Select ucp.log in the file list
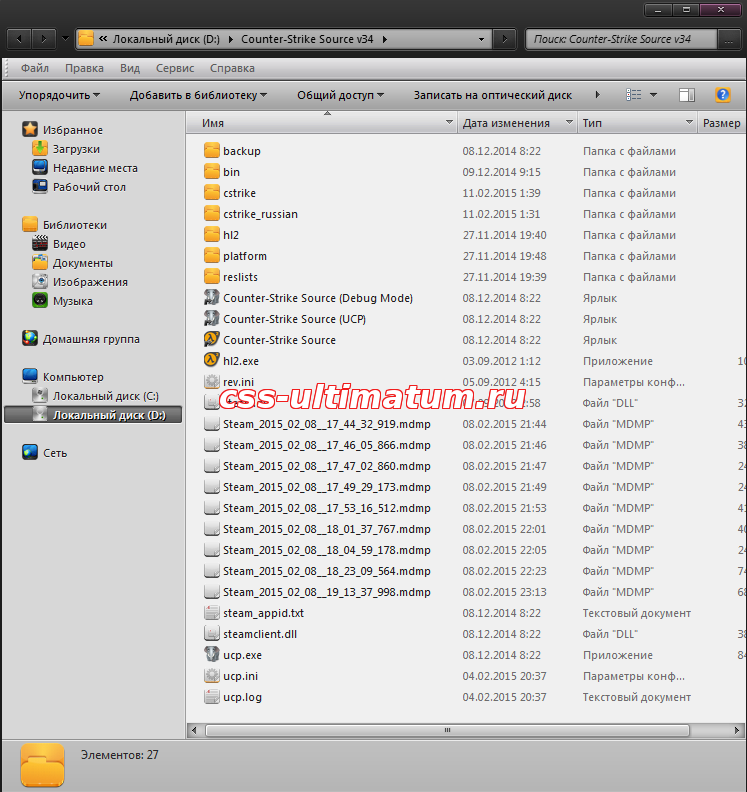The width and height of the screenshot is (747, 792). coord(242,697)
